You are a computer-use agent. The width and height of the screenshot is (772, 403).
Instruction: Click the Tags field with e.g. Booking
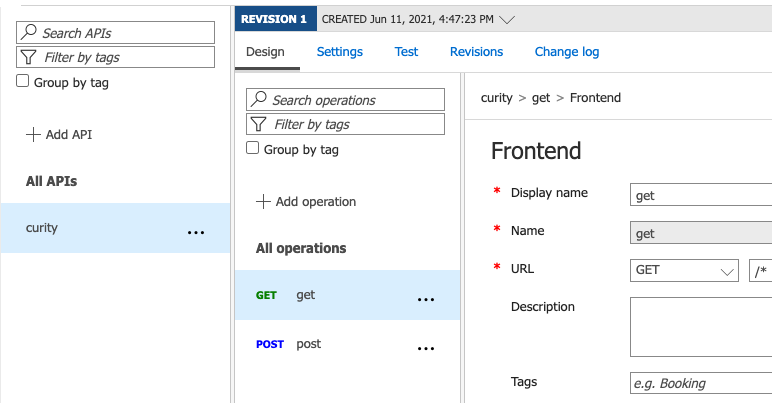click(x=701, y=383)
